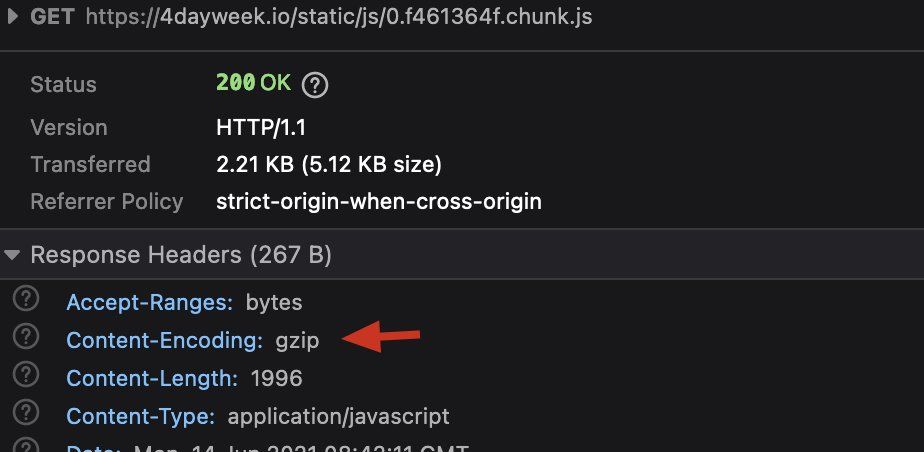Click the Content-Type header name

[140, 416]
